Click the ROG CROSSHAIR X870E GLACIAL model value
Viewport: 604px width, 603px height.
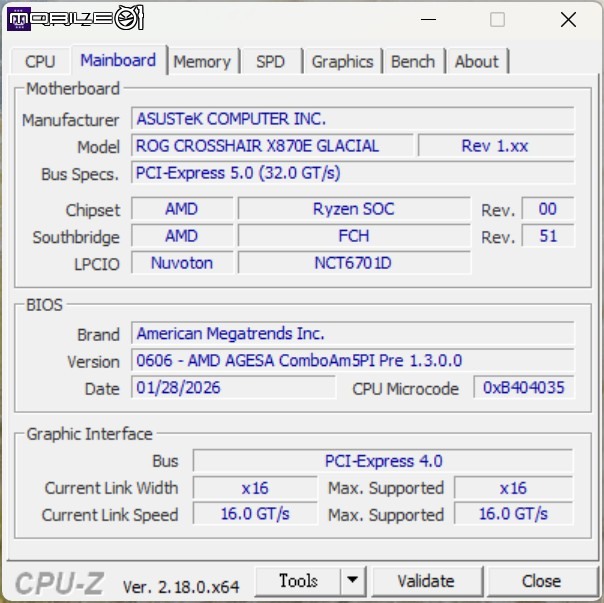(272, 146)
